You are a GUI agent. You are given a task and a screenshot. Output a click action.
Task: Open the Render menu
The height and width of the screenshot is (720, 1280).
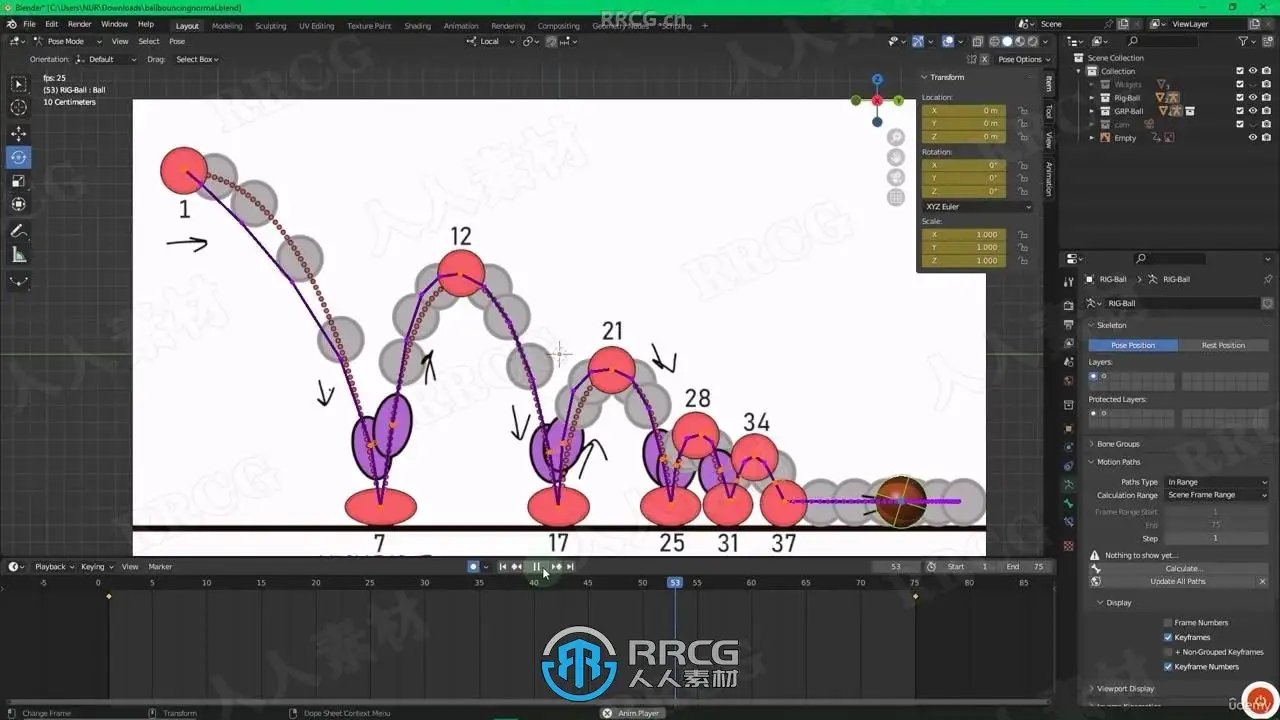click(x=79, y=24)
